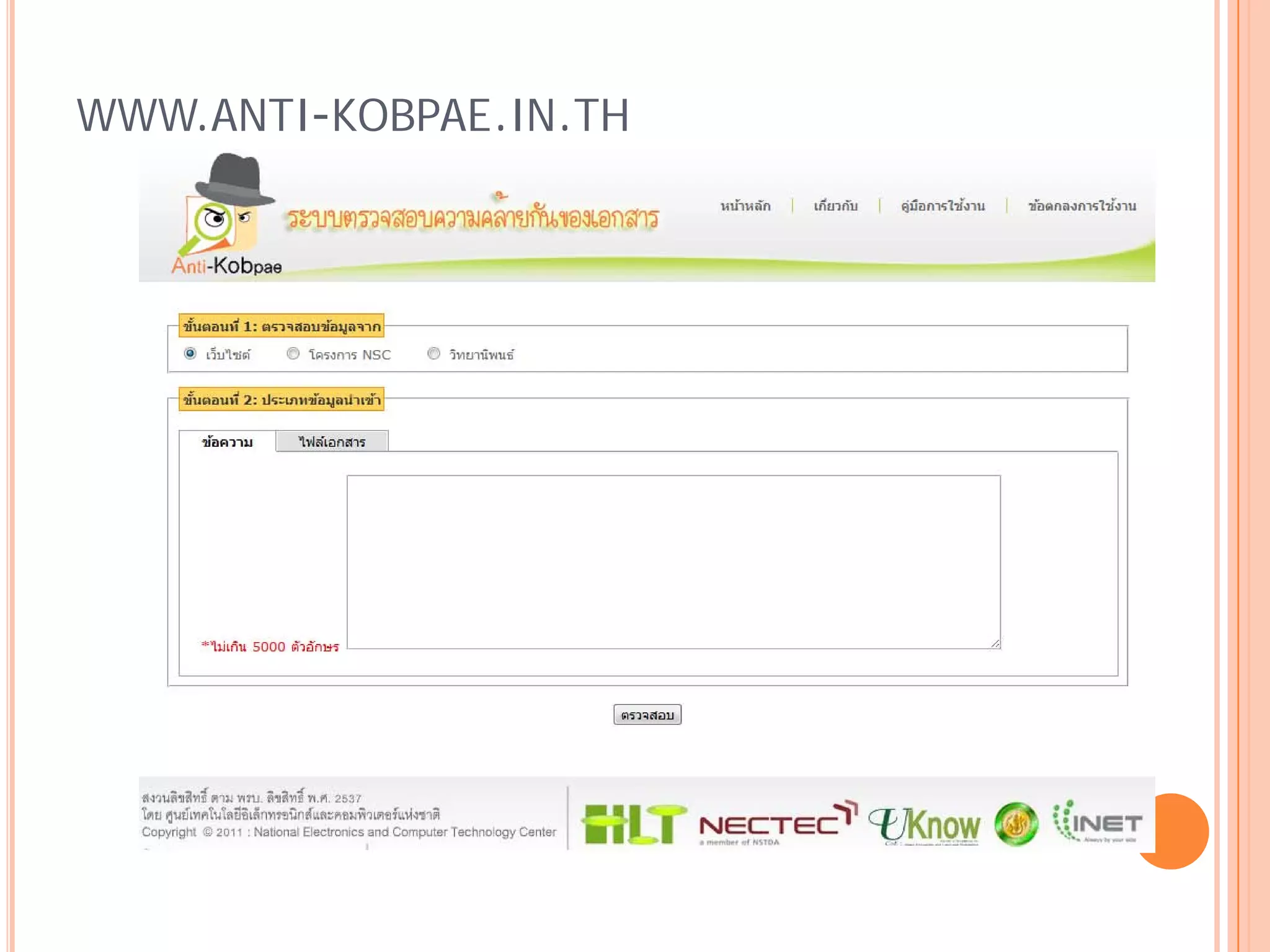The image size is (1270, 952).
Task: Click the red 5000 character limit note
Action: tap(270, 646)
